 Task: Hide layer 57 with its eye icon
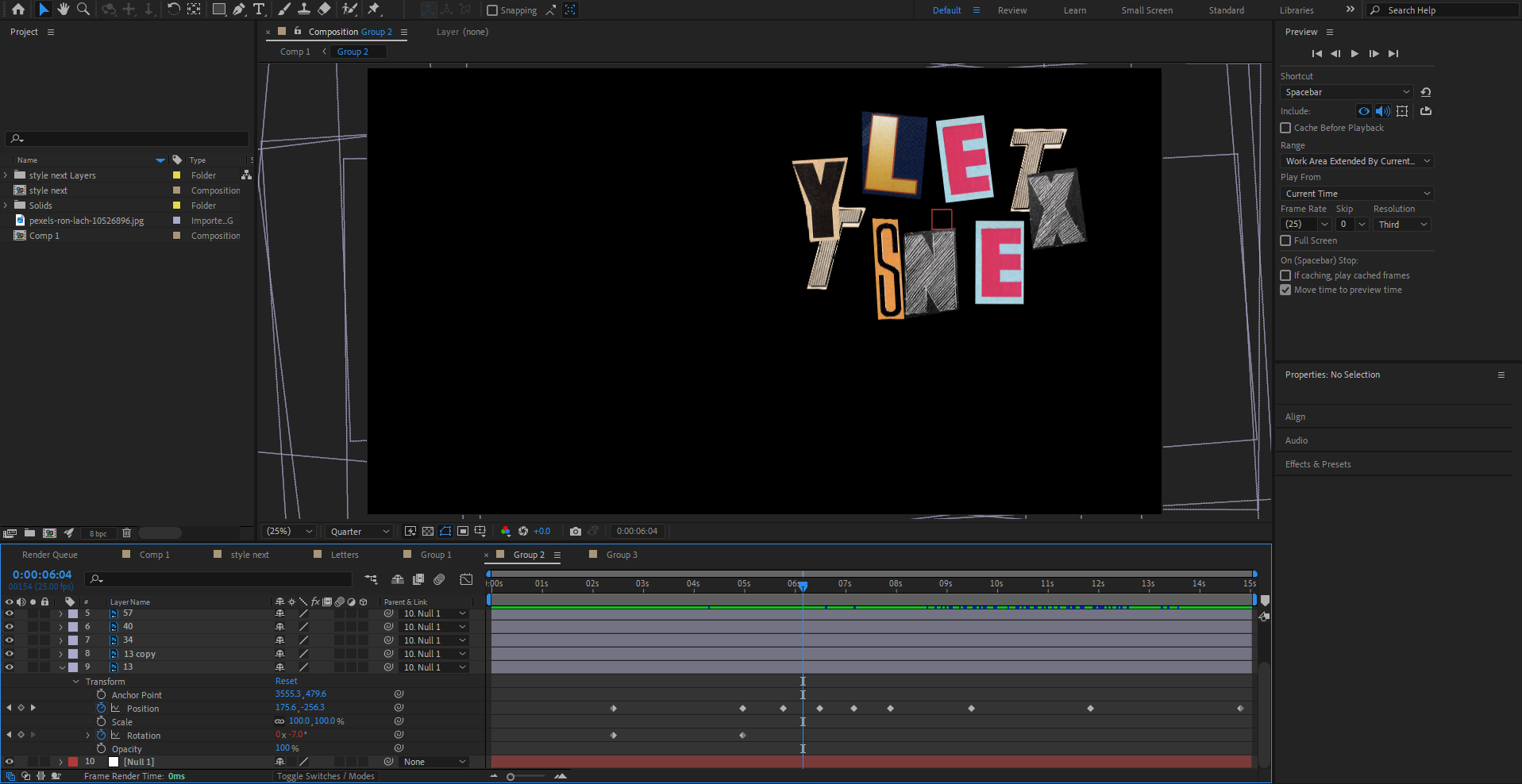click(10, 613)
